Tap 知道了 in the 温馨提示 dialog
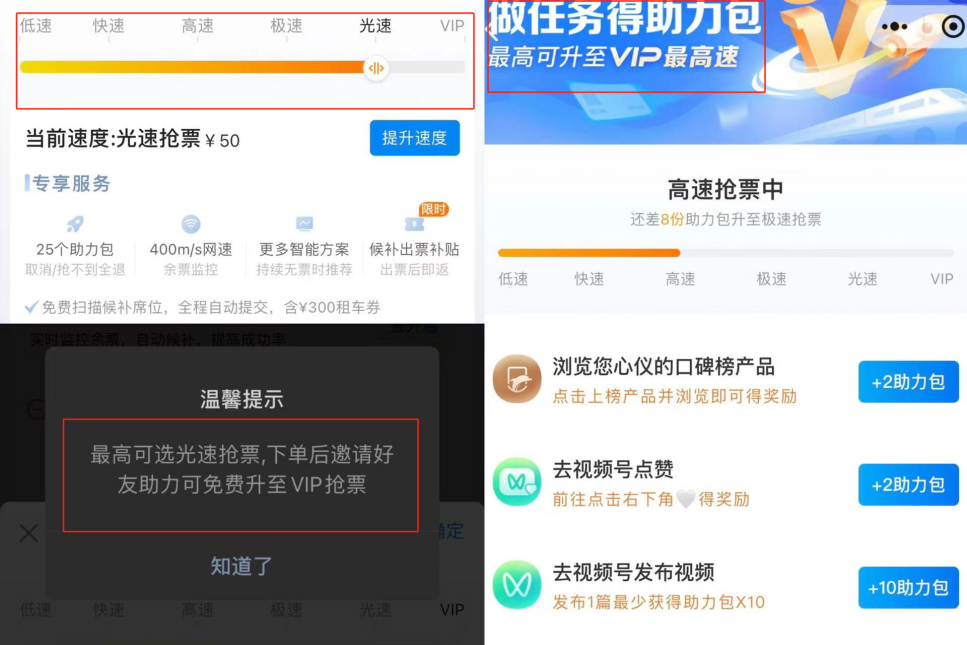The image size is (967, 645). click(x=241, y=566)
